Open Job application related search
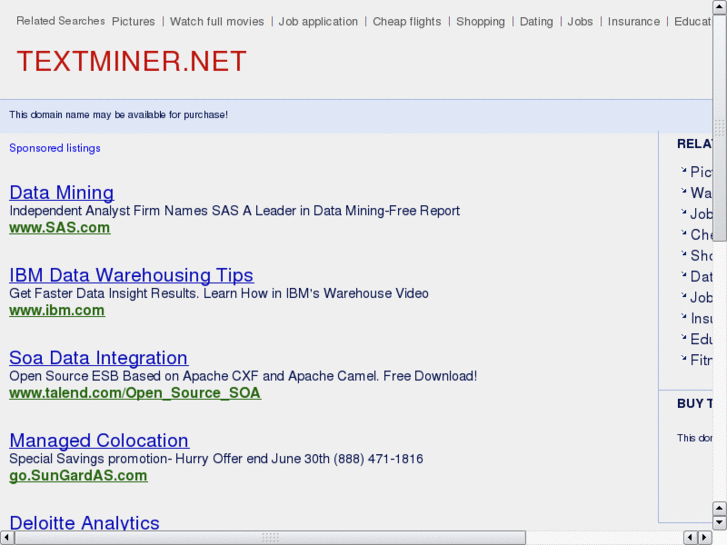 (x=318, y=21)
